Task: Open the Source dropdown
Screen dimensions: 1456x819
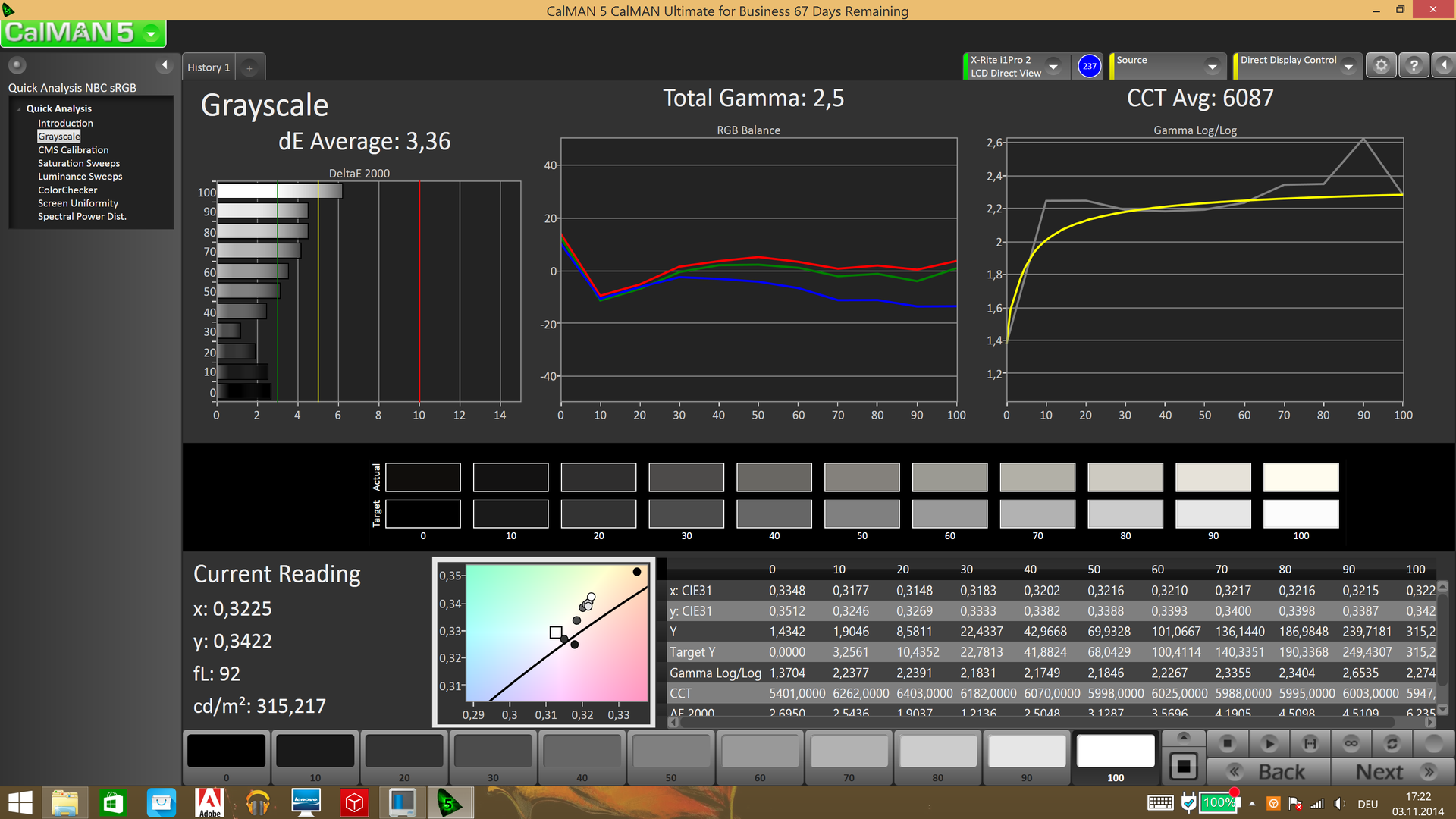Action: 1212,67
